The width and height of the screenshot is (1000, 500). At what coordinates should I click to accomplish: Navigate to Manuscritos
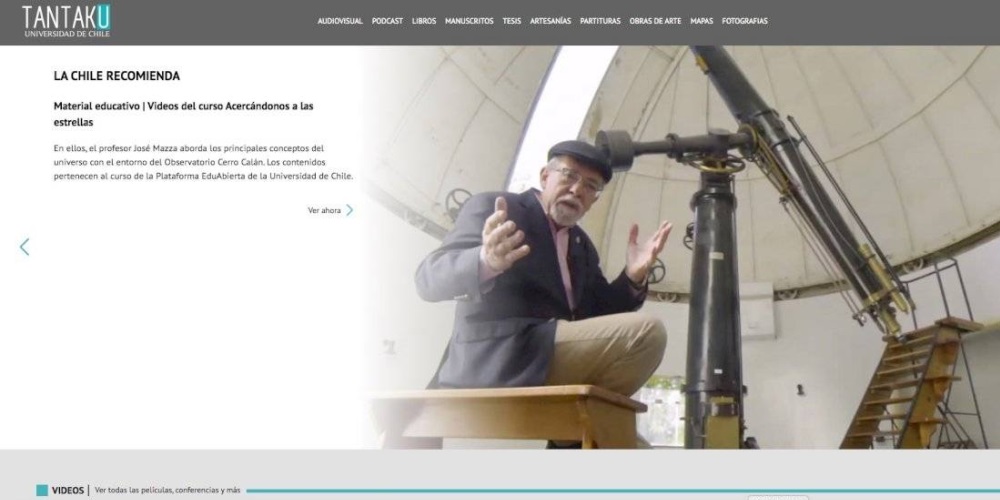469,21
